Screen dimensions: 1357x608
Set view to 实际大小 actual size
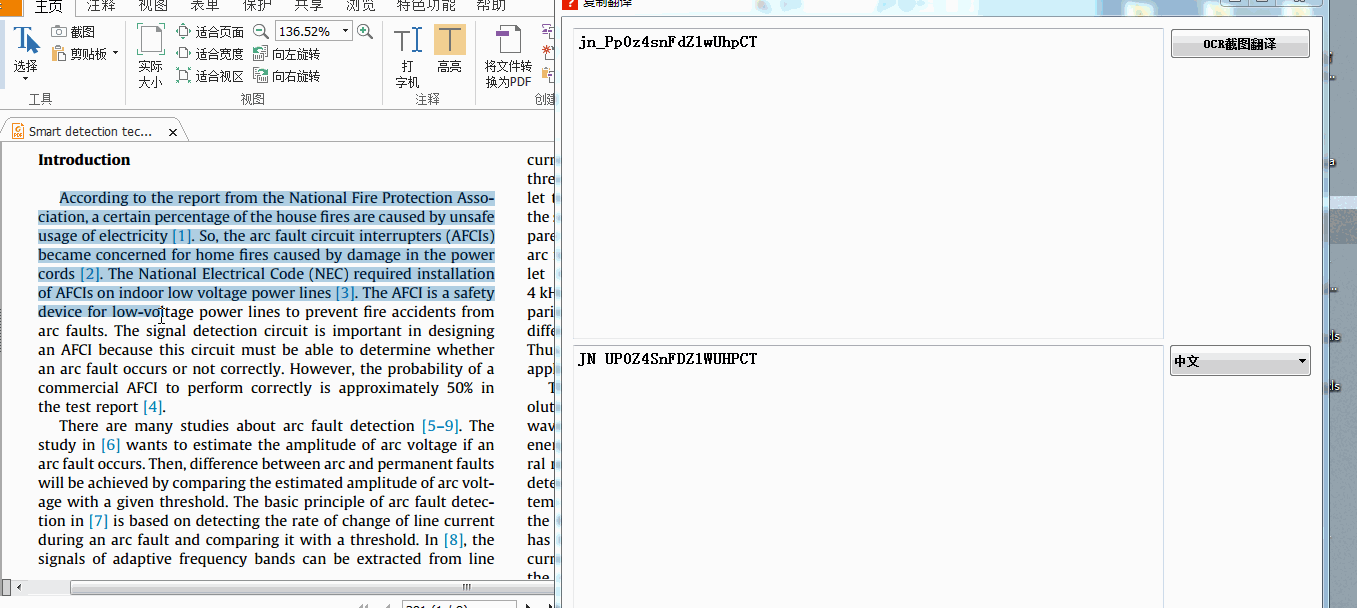tap(150, 56)
